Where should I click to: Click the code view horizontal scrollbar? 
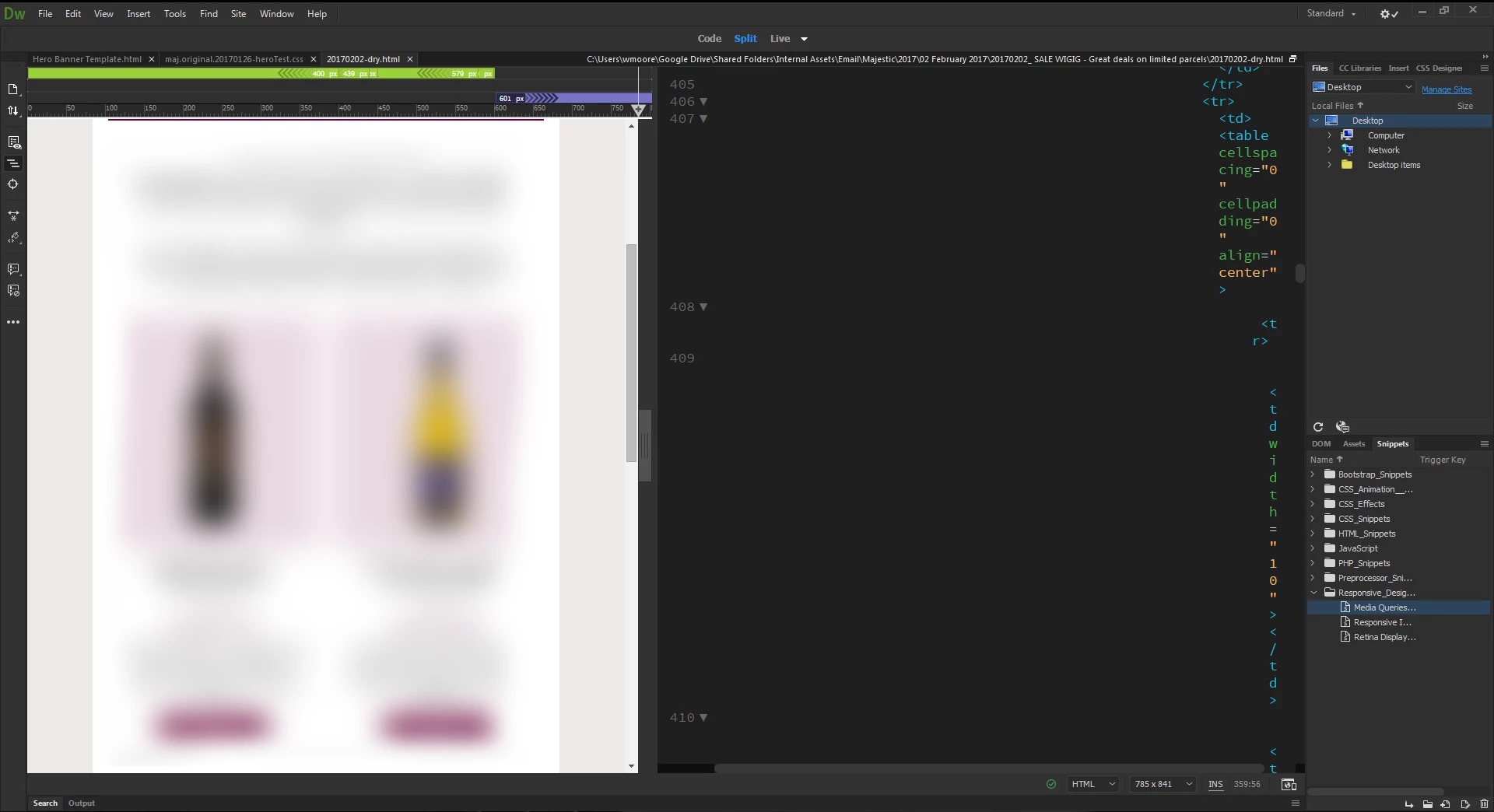point(988,768)
